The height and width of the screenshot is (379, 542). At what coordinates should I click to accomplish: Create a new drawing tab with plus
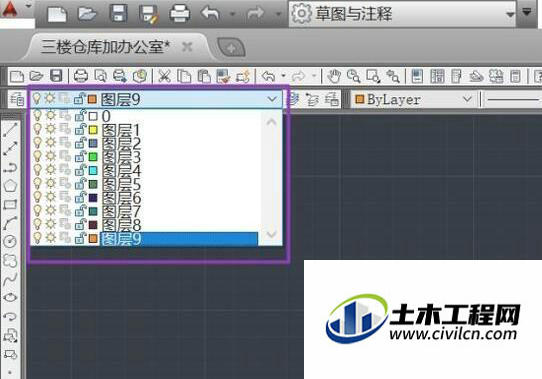tap(231, 47)
